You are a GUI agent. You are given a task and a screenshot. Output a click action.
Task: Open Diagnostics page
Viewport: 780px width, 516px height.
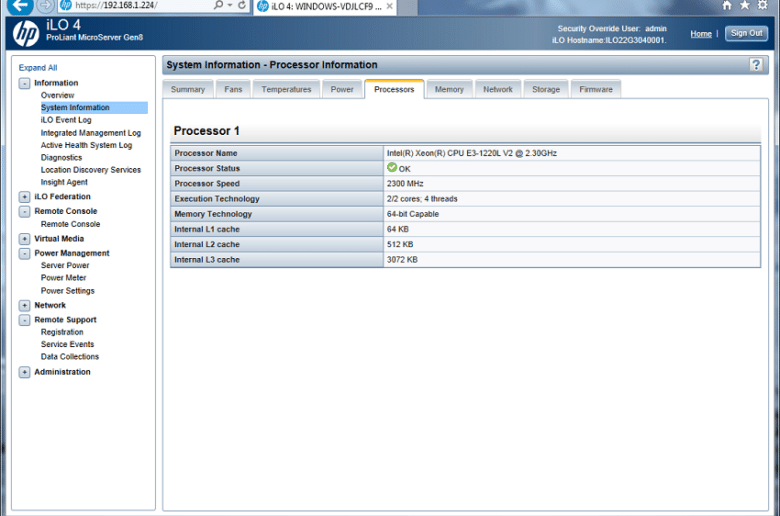click(x=61, y=158)
